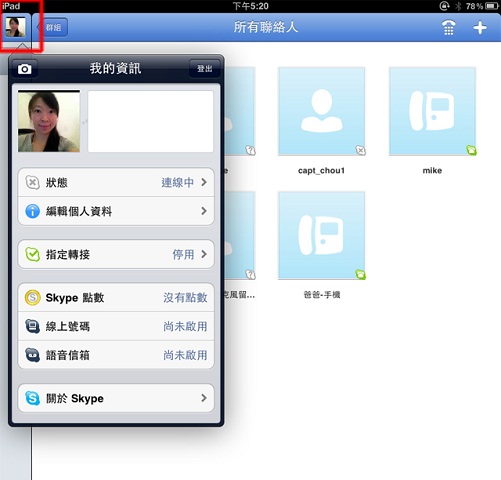Screen dimensions: 501x480
Task: Tap 所有聯絡人 title in header
Action: [265, 27]
